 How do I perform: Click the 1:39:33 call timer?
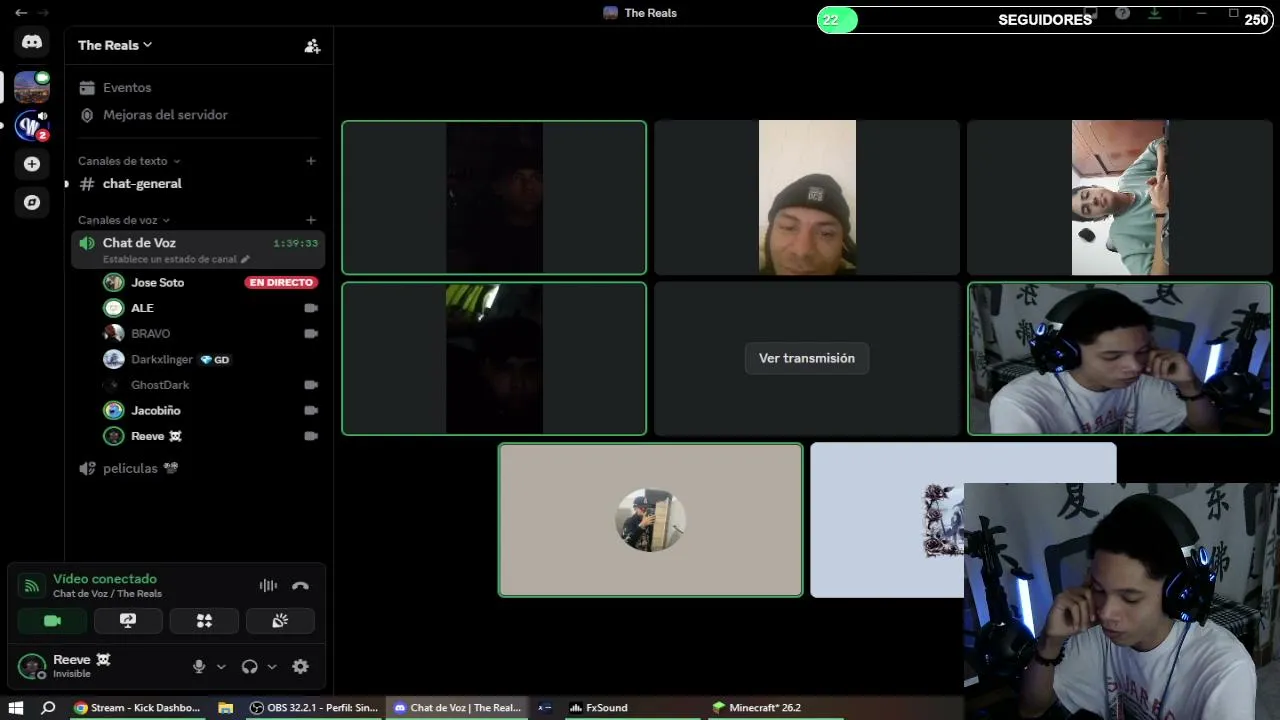click(x=295, y=243)
